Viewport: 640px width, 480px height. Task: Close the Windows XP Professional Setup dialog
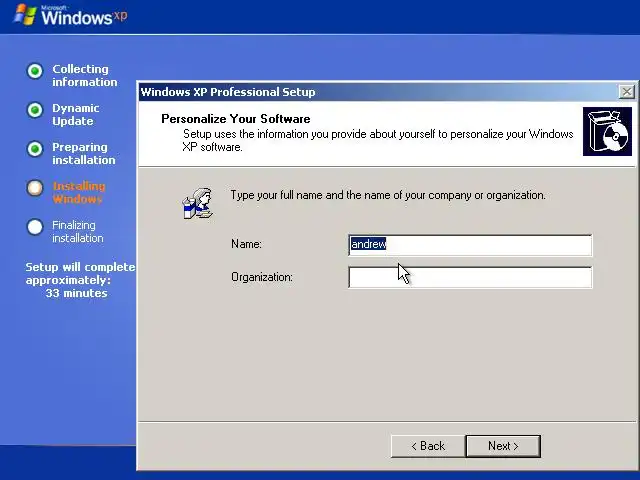(627, 92)
